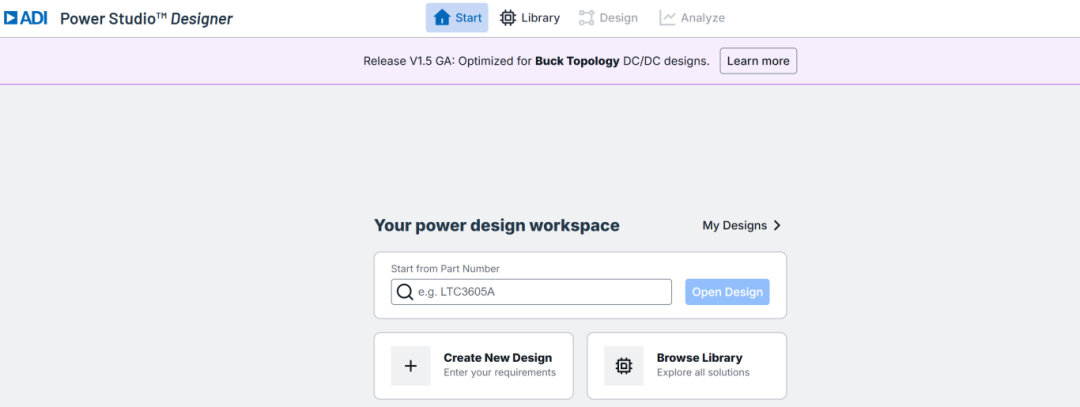Switch to the Start tab
Image resolution: width=1080 pixels, height=407 pixels.
coord(457,18)
